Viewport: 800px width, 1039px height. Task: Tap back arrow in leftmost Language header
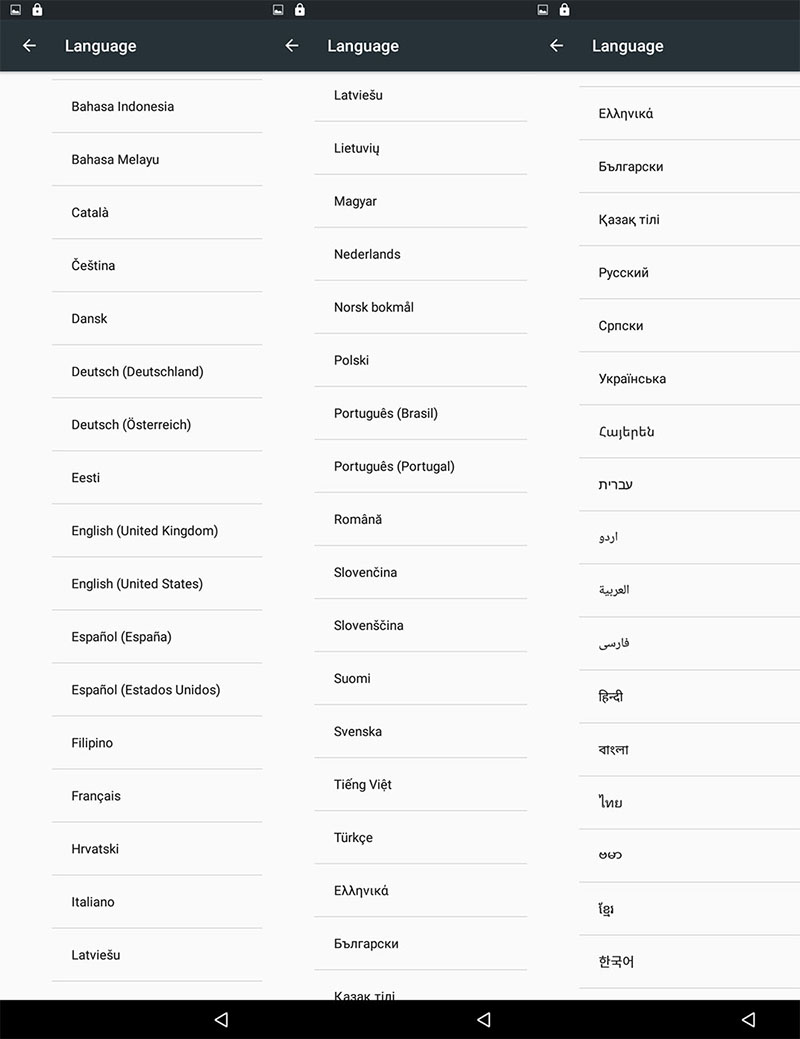click(29, 46)
